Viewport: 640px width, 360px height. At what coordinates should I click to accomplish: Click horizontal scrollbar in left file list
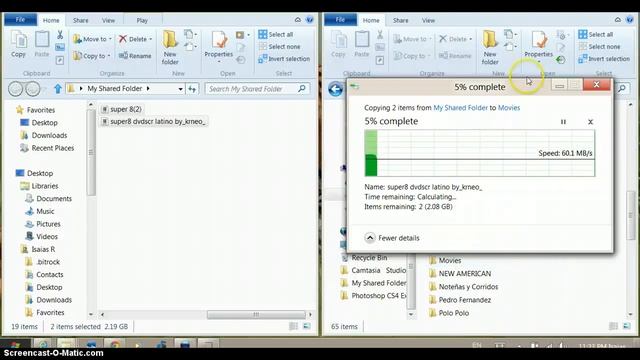[256, 315]
